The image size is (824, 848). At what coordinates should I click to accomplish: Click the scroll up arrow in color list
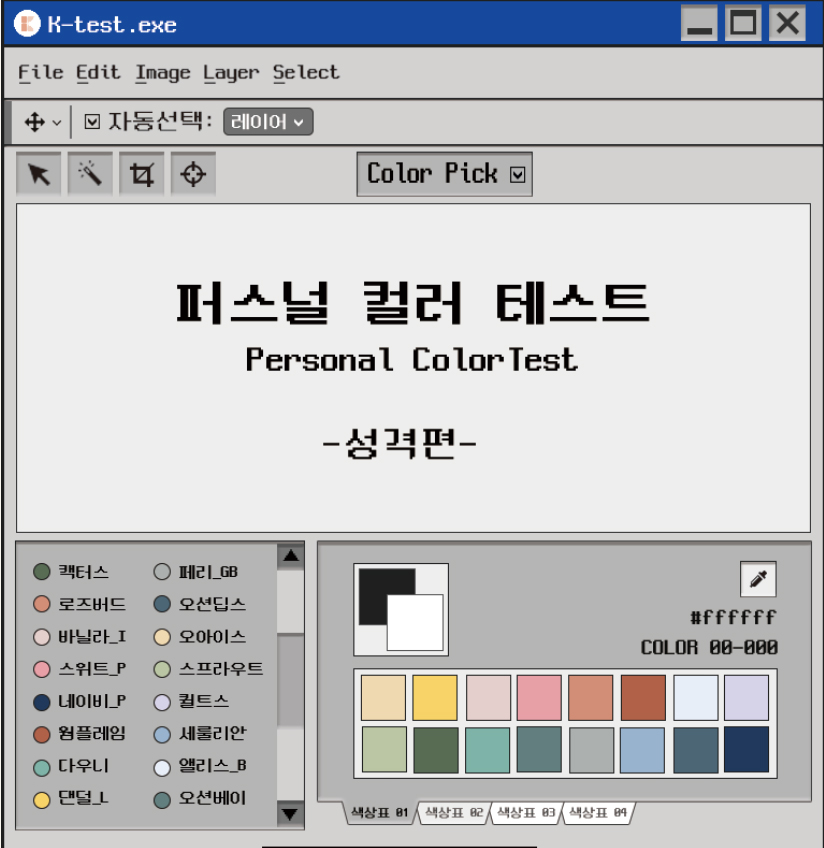click(290, 556)
